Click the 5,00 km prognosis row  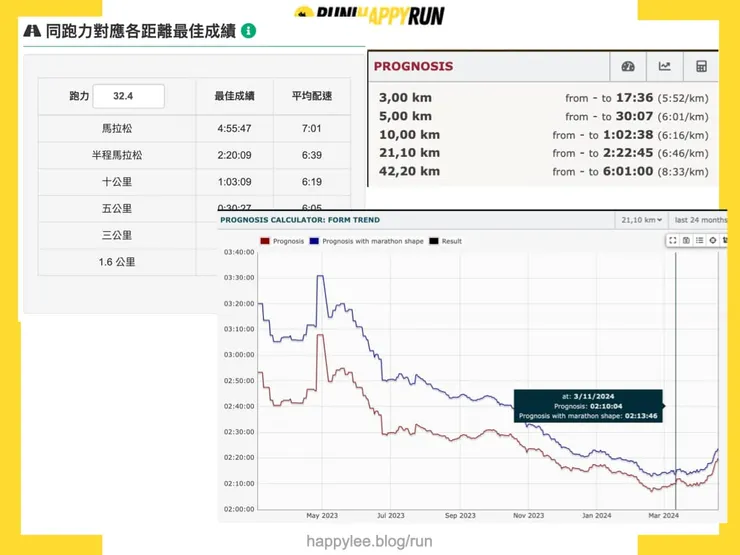pyautogui.click(x=544, y=116)
